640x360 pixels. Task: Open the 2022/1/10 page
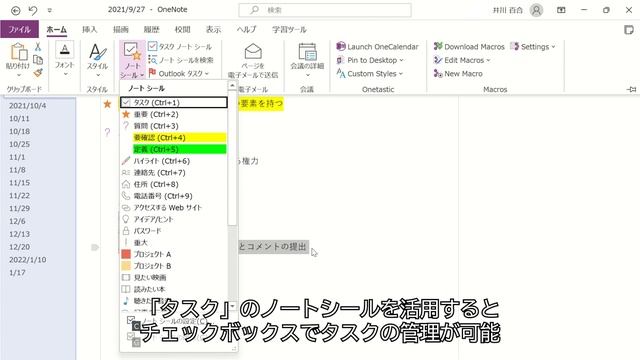click(x=27, y=260)
